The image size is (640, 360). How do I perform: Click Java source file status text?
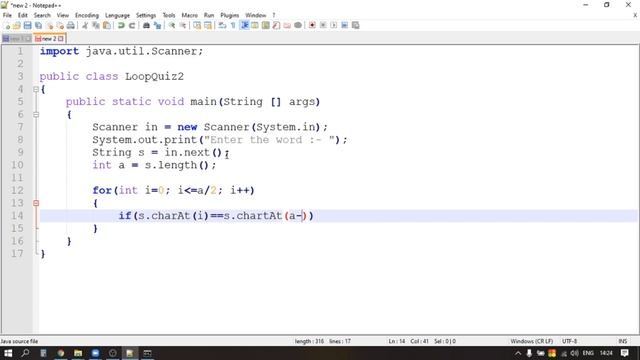pos(19,341)
